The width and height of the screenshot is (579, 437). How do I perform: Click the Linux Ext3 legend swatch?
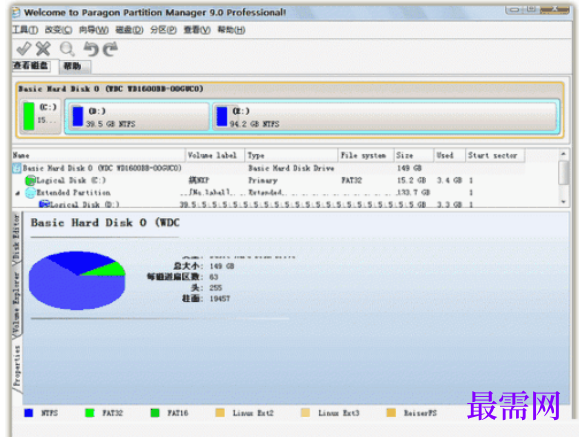305,413
